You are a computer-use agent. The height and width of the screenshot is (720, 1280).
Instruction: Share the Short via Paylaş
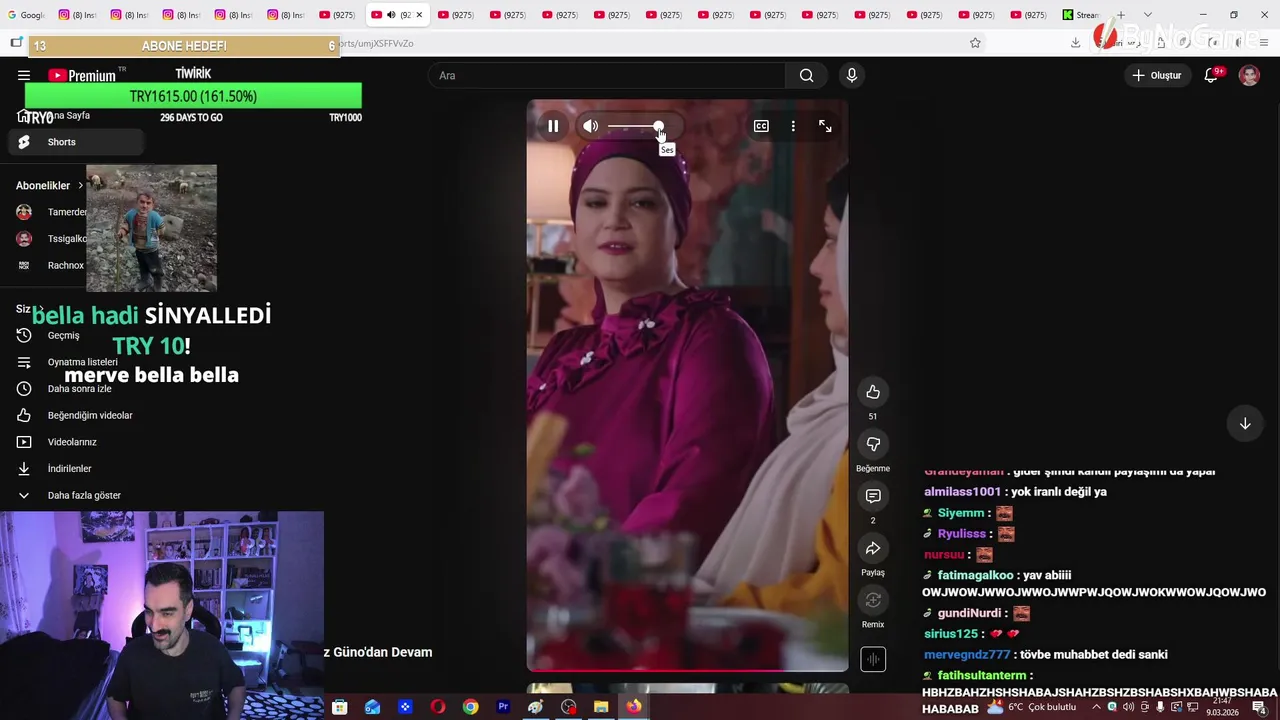[873, 548]
